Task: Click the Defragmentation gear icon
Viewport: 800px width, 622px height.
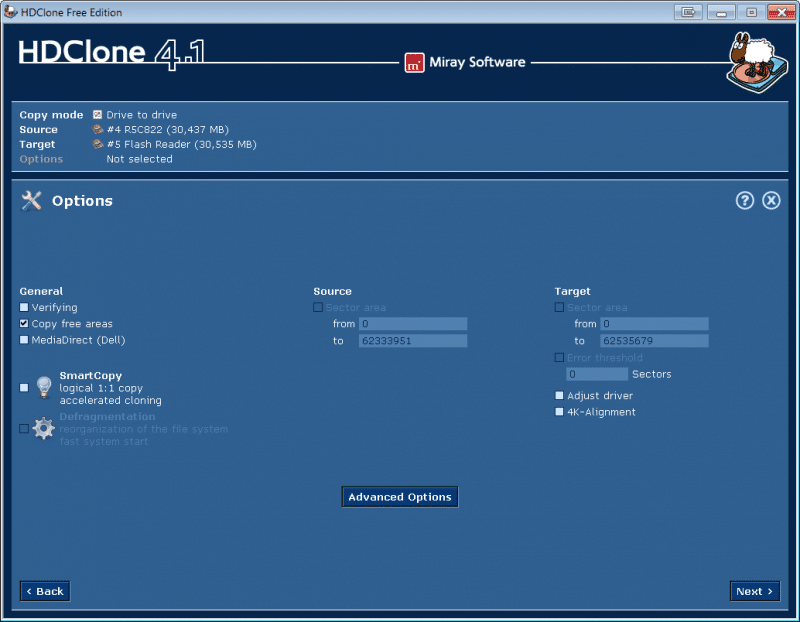Action: click(43, 428)
